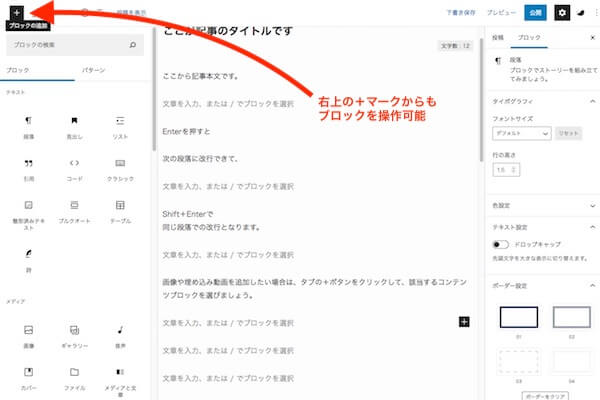Click the 行の高さ line height input

click(x=505, y=170)
